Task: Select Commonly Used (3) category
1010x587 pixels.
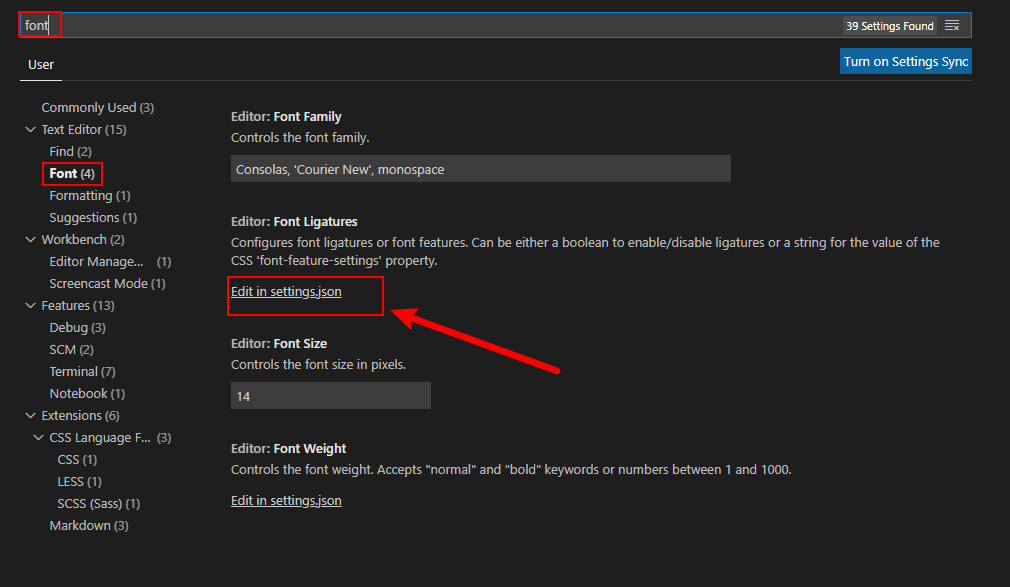Action: [97, 108]
